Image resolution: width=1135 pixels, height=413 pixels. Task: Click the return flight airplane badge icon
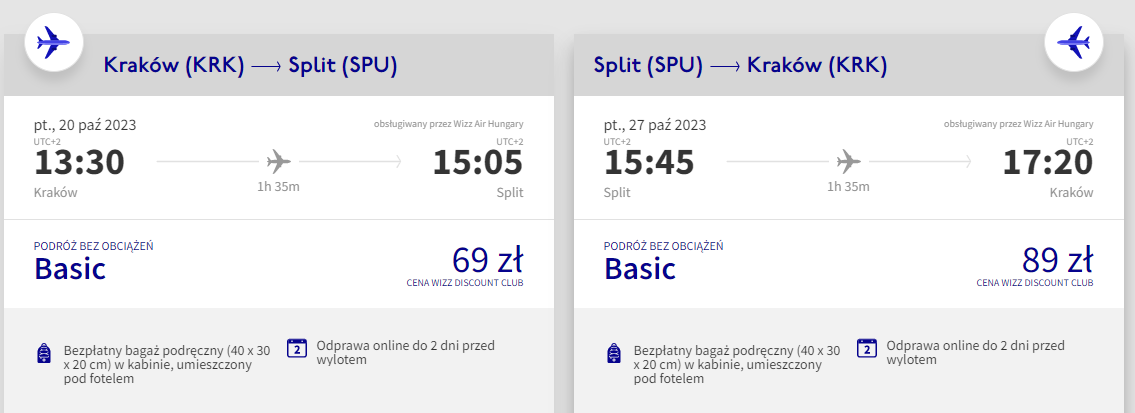1073,42
